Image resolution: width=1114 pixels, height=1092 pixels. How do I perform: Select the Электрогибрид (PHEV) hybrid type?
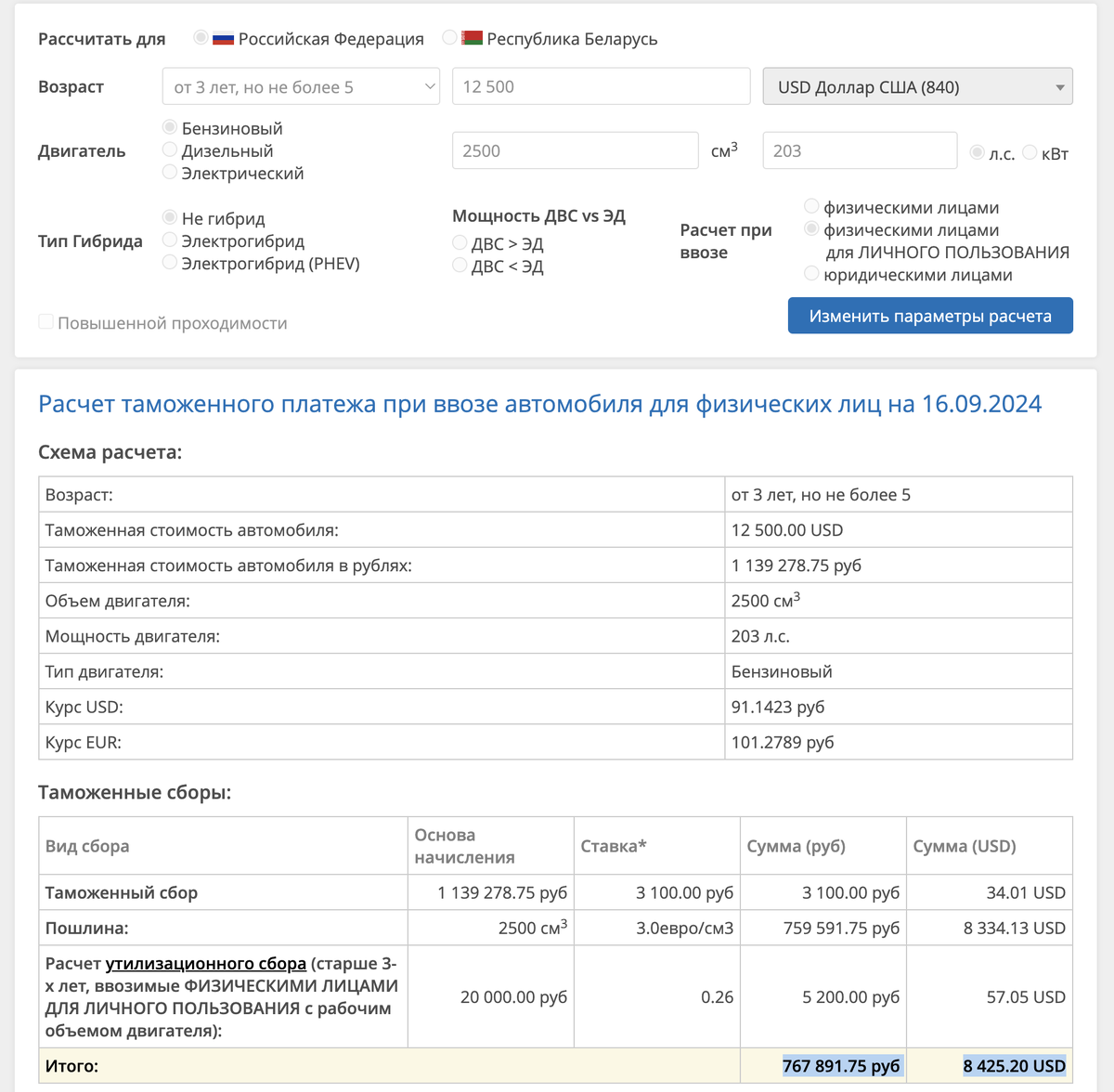pos(170,263)
